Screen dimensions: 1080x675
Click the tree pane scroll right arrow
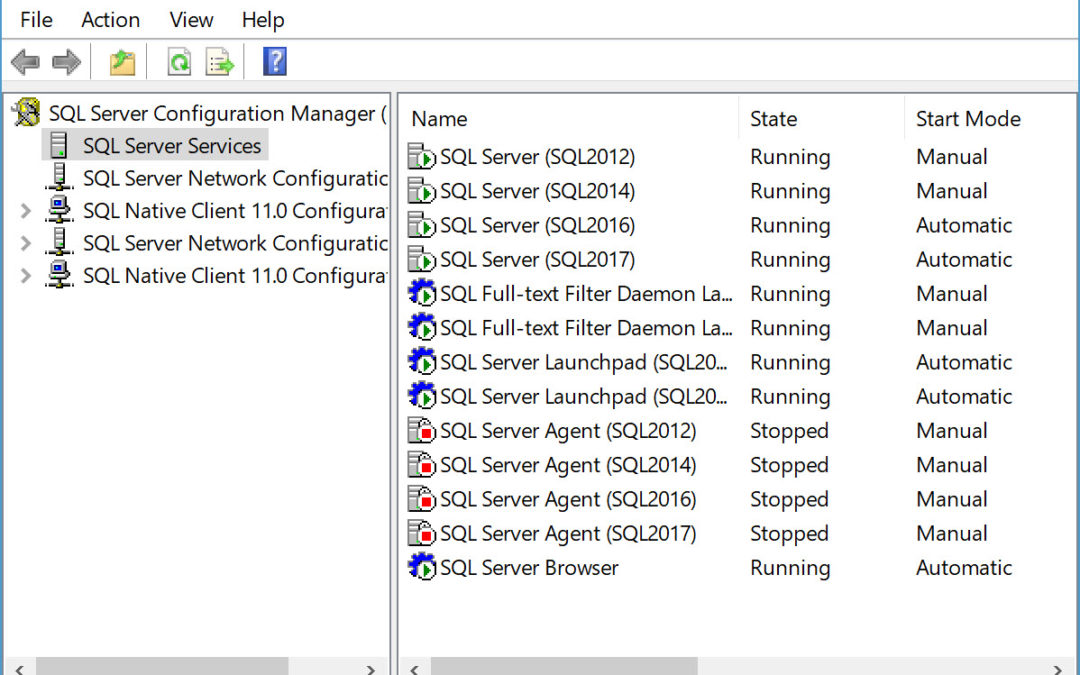tap(370, 667)
